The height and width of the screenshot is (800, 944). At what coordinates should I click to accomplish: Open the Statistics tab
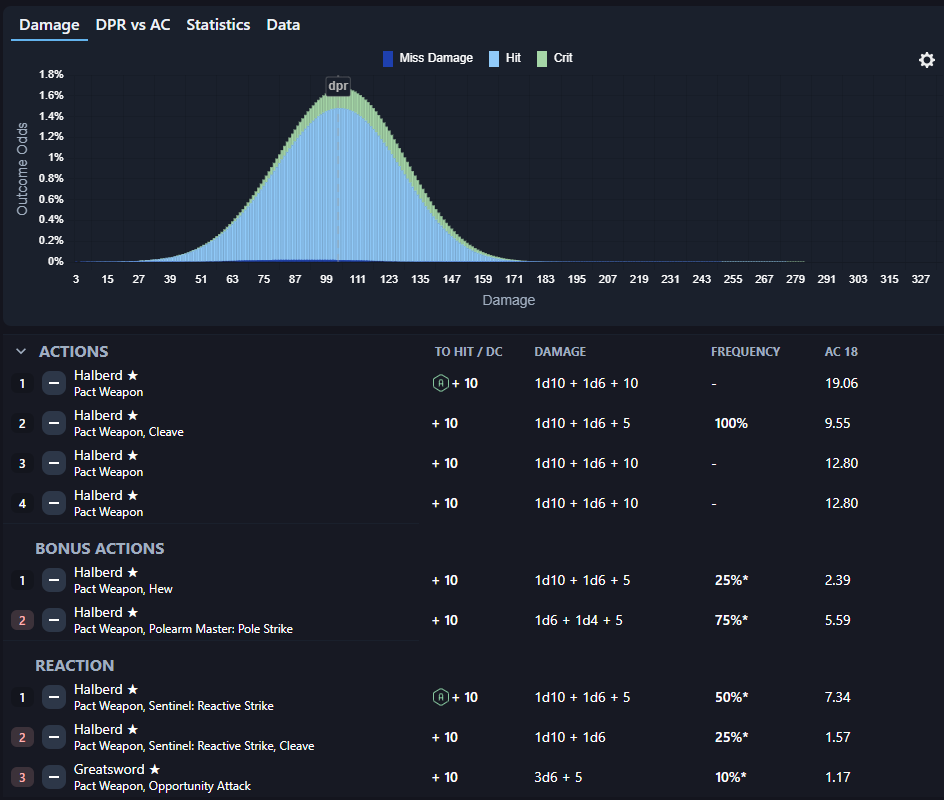coord(218,25)
